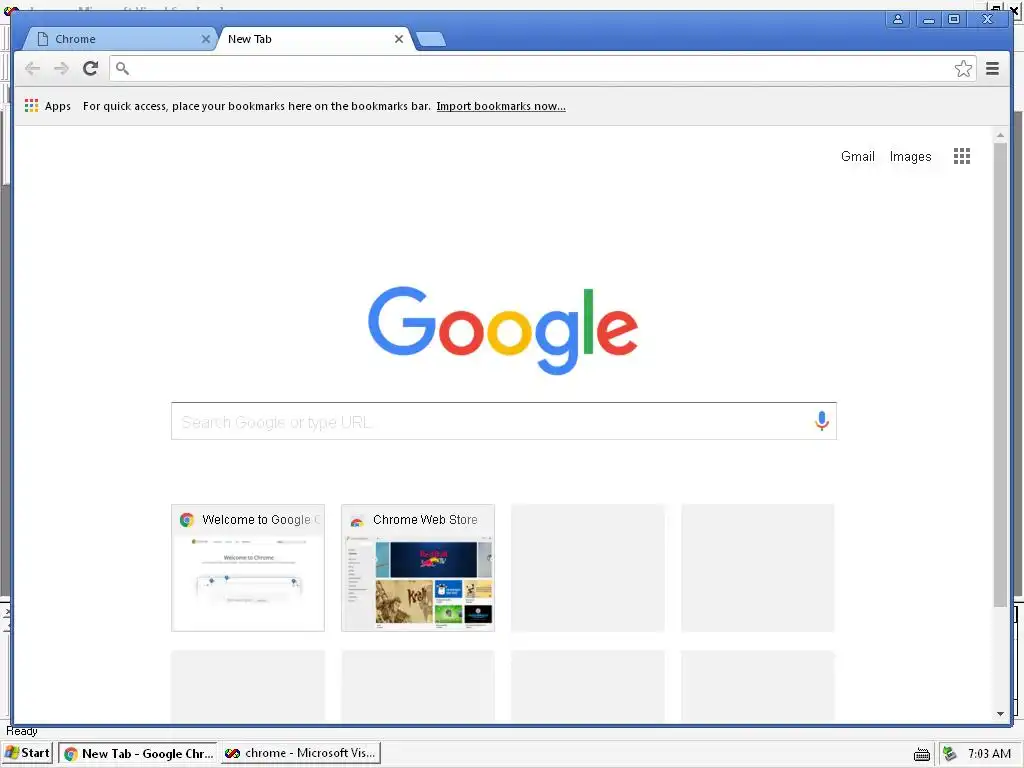1024x768 pixels.
Task: Select the New Tab tab
Action: [313, 39]
